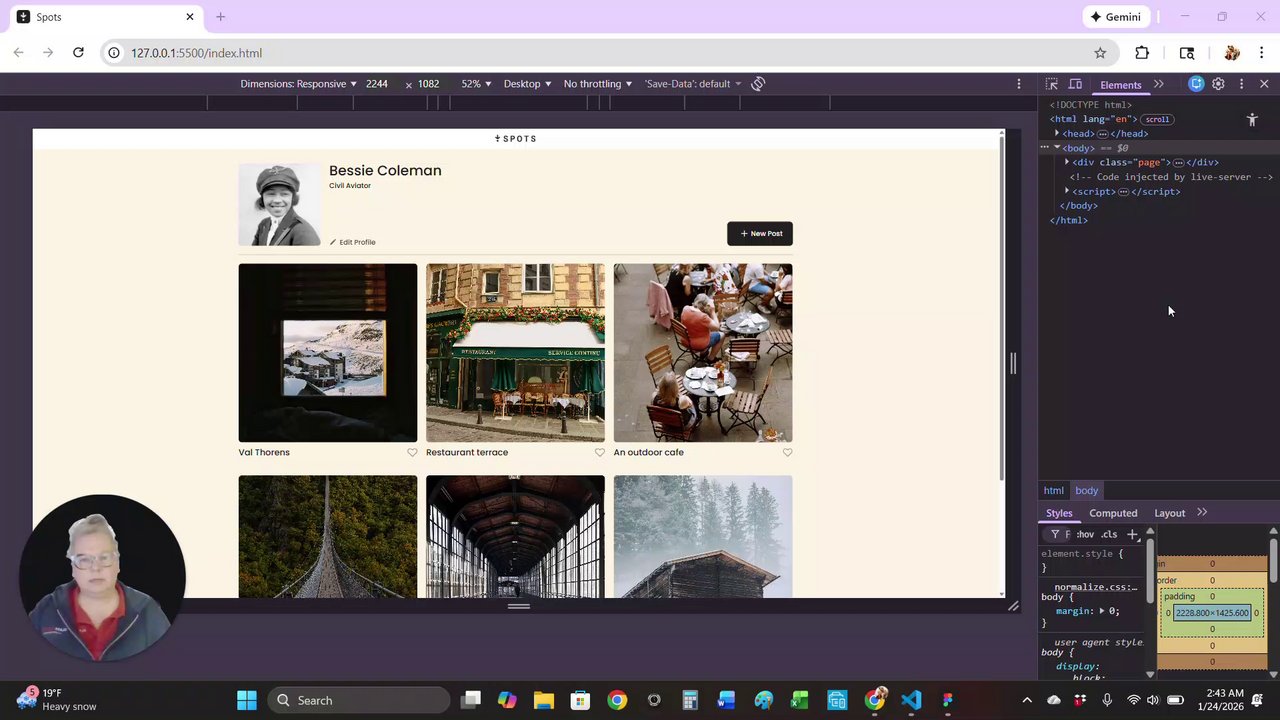Switch to the Layout tab
This screenshot has height=720, width=1280.
pos(1170,513)
